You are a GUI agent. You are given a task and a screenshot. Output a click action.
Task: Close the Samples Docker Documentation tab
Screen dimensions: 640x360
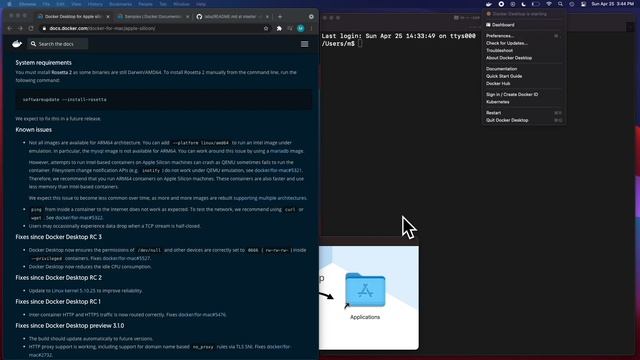tap(187, 17)
